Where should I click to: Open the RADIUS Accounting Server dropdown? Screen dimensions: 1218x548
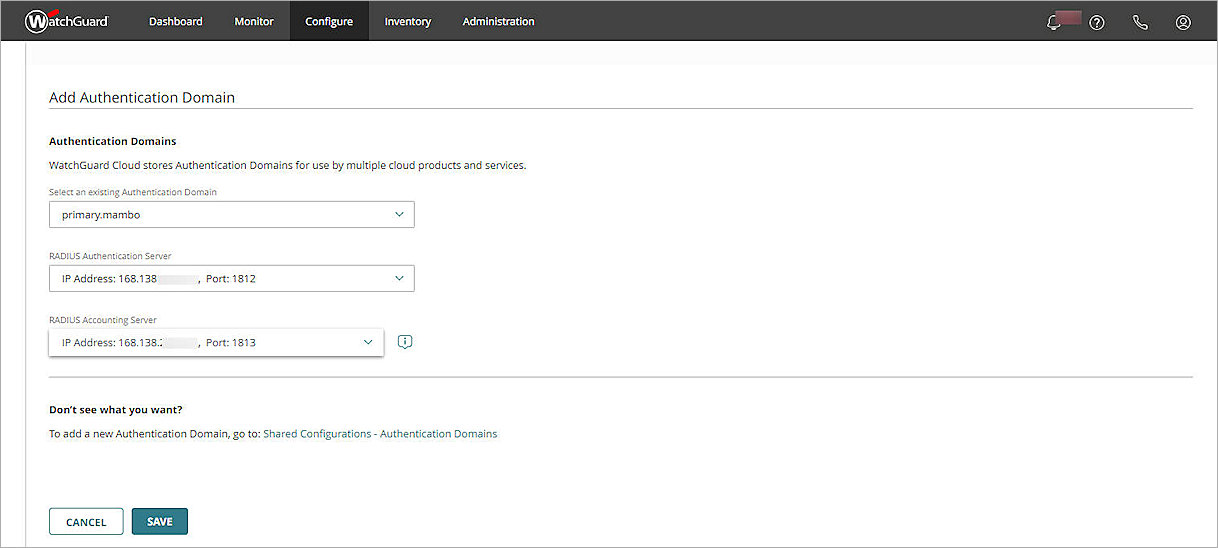[215, 343]
